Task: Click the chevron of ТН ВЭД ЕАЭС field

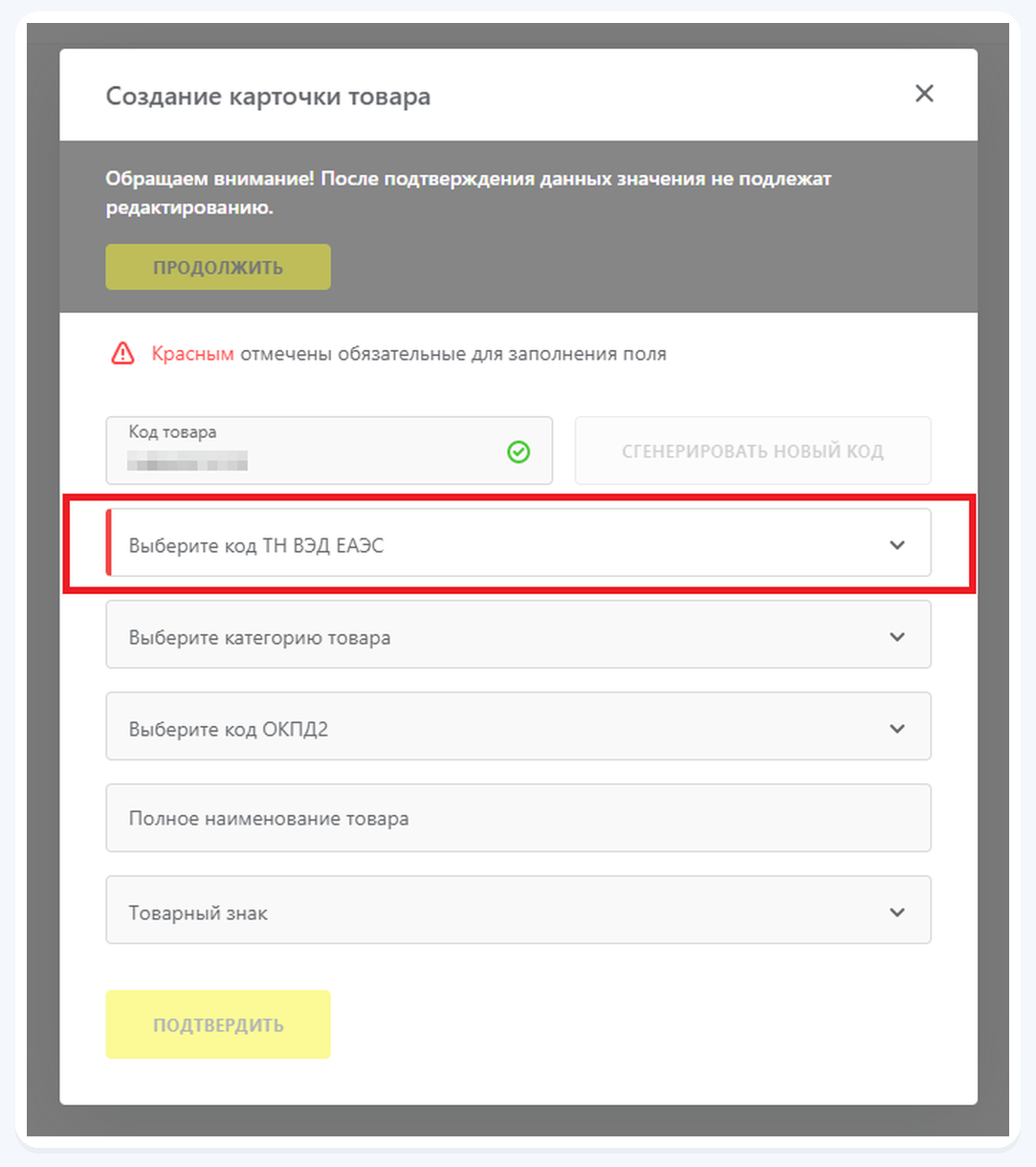Action: 897,545
